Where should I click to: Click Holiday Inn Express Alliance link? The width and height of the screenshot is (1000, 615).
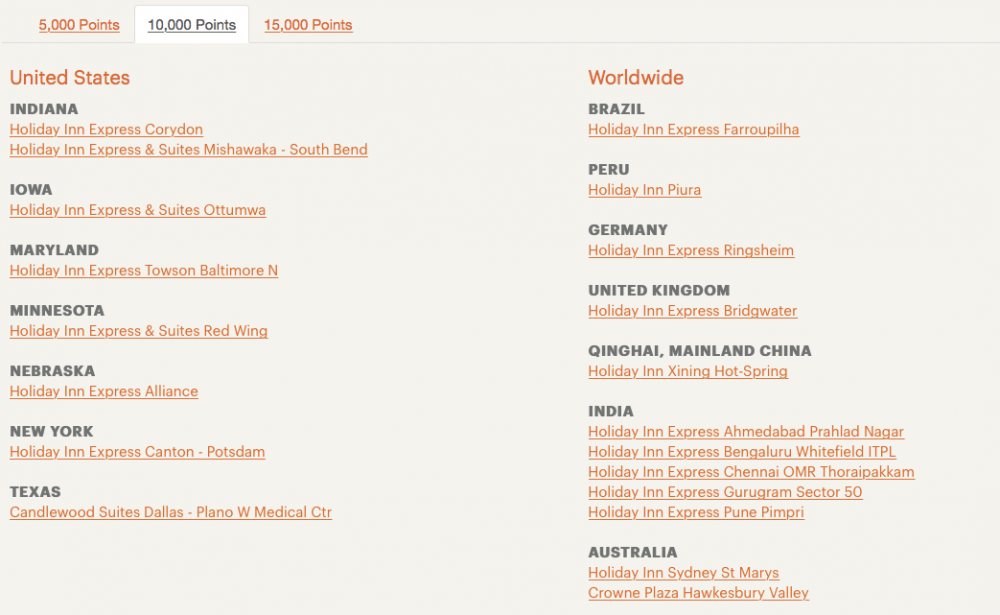coord(104,391)
